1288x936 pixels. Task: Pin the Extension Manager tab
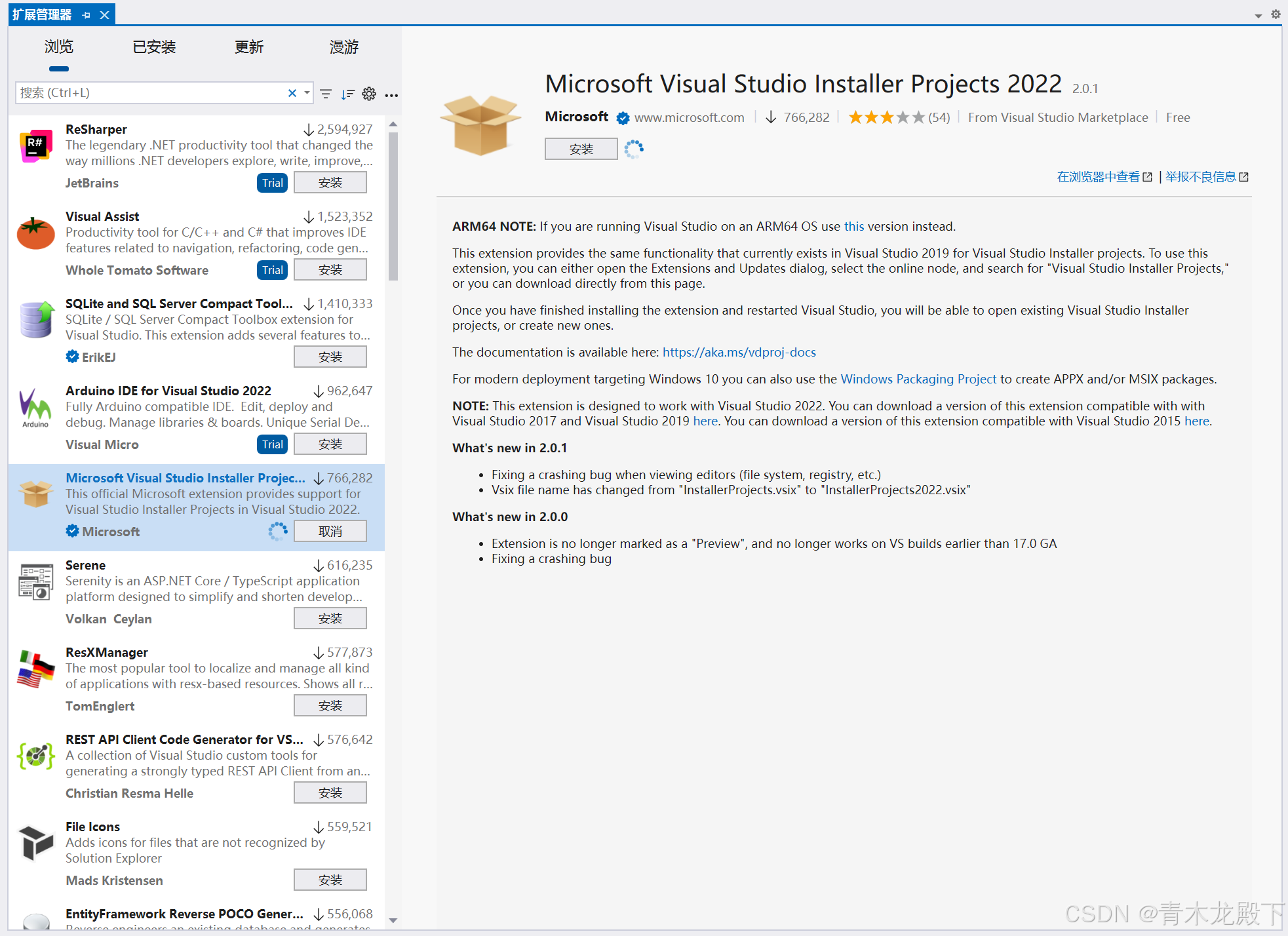click(87, 14)
